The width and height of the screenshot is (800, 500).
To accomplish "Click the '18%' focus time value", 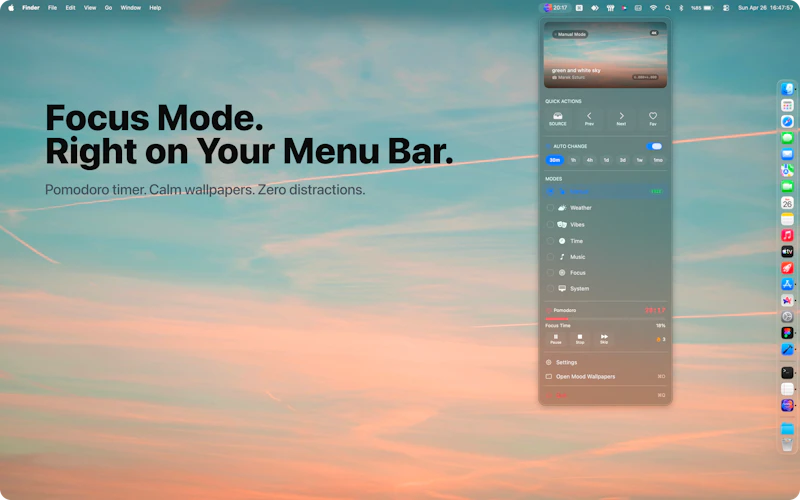I will click(x=661, y=326).
